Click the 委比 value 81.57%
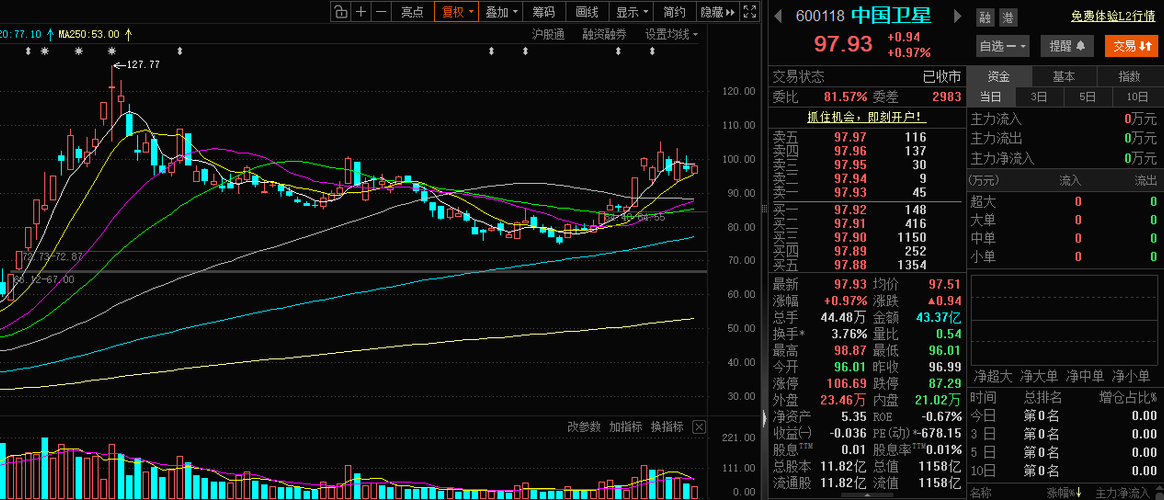1164x500 pixels. pos(846,96)
